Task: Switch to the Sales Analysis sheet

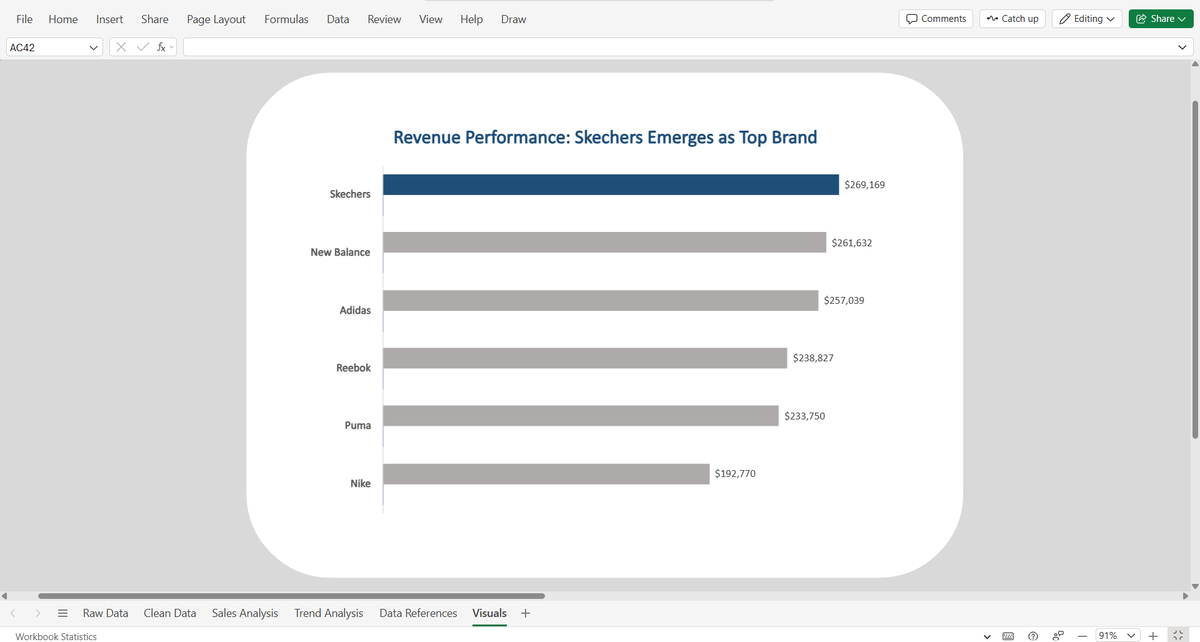Action: pos(245,613)
